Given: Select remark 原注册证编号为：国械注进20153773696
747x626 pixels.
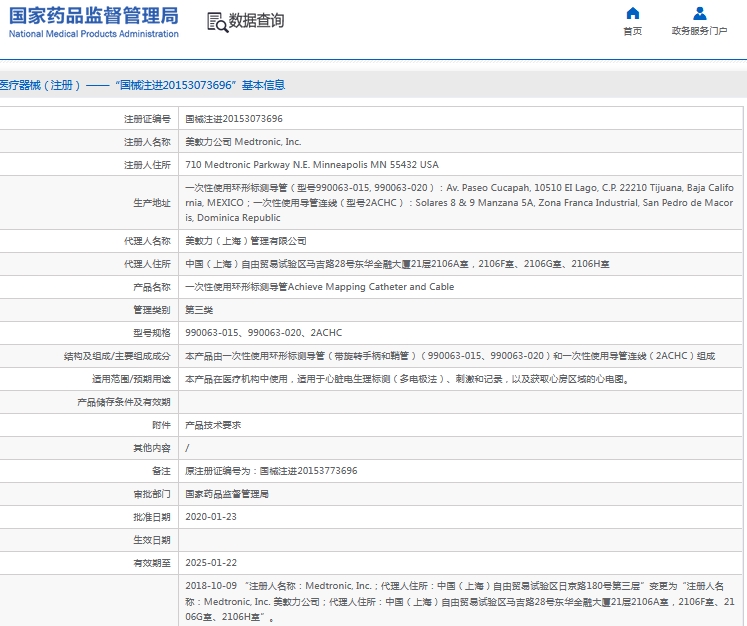Looking at the screenshot, I should pyautogui.click(x=271, y=471).
